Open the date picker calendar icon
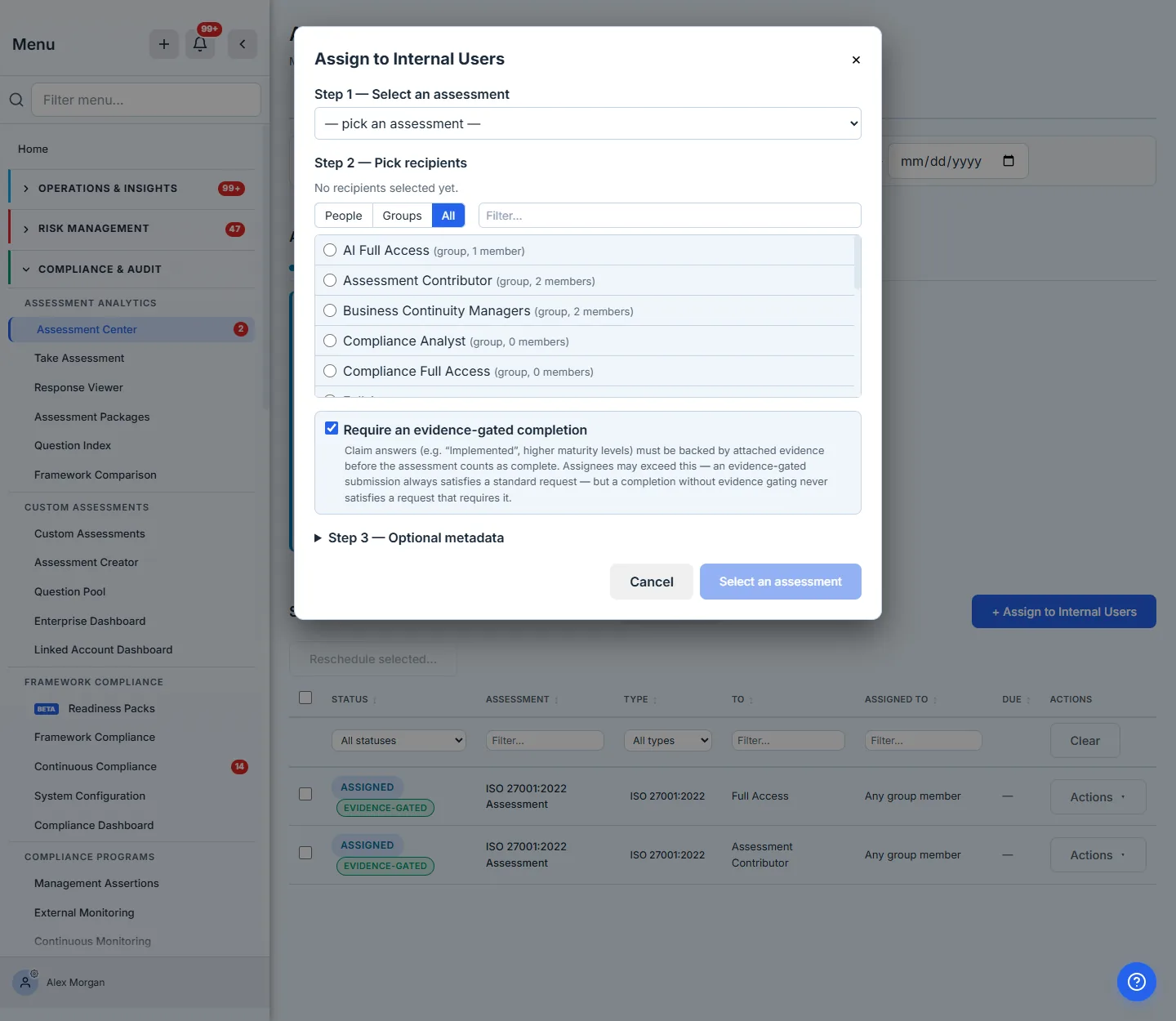This screenshot has height=1021, width=1176. (1009, 161)
